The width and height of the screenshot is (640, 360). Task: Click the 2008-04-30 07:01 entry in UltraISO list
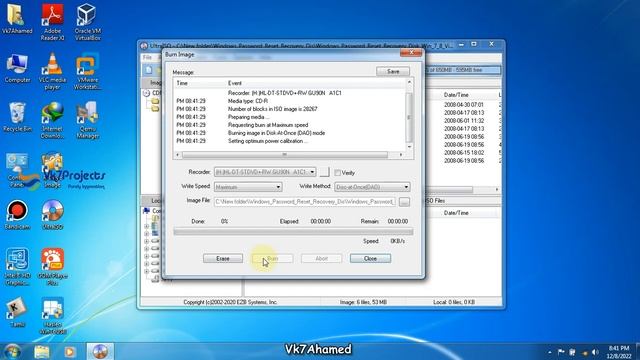pos(464,104)
